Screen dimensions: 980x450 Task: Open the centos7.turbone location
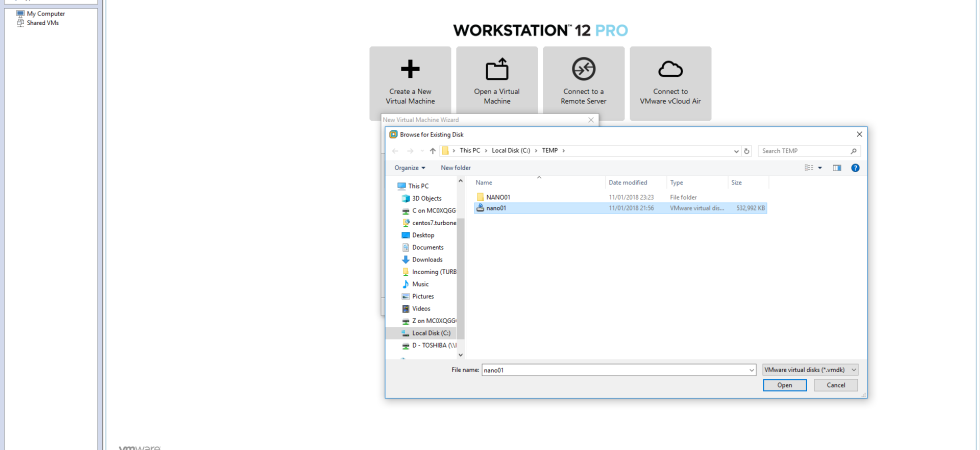[429, 222]
